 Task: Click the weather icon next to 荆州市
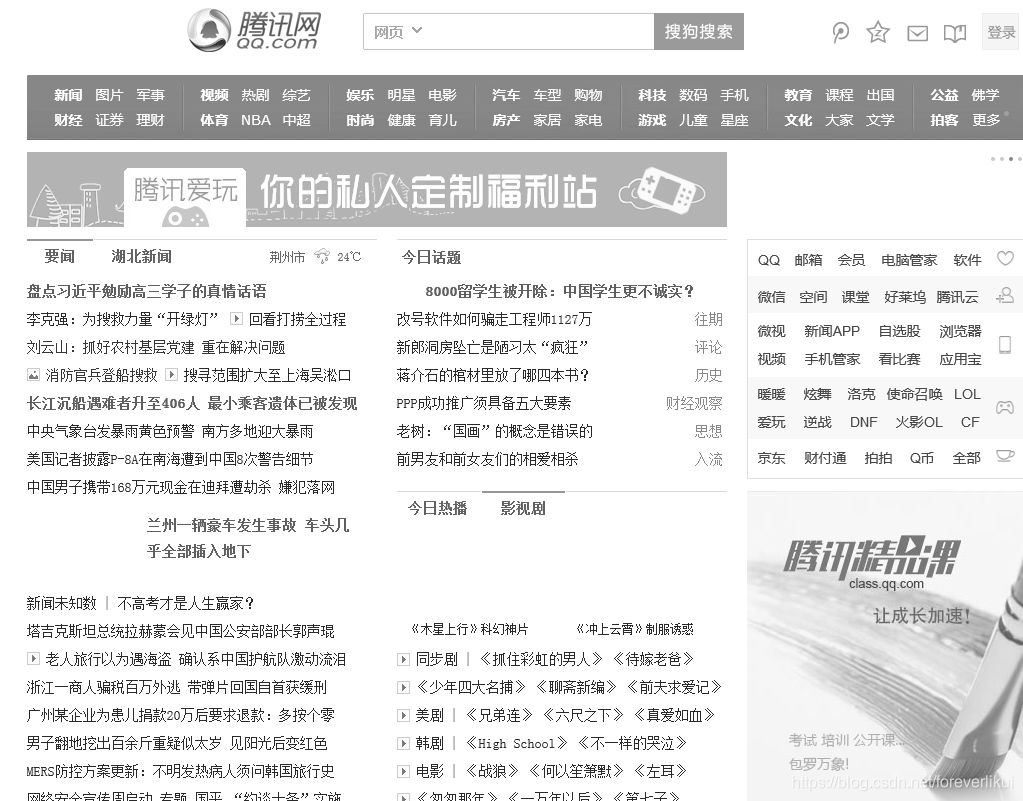(322, 256)
